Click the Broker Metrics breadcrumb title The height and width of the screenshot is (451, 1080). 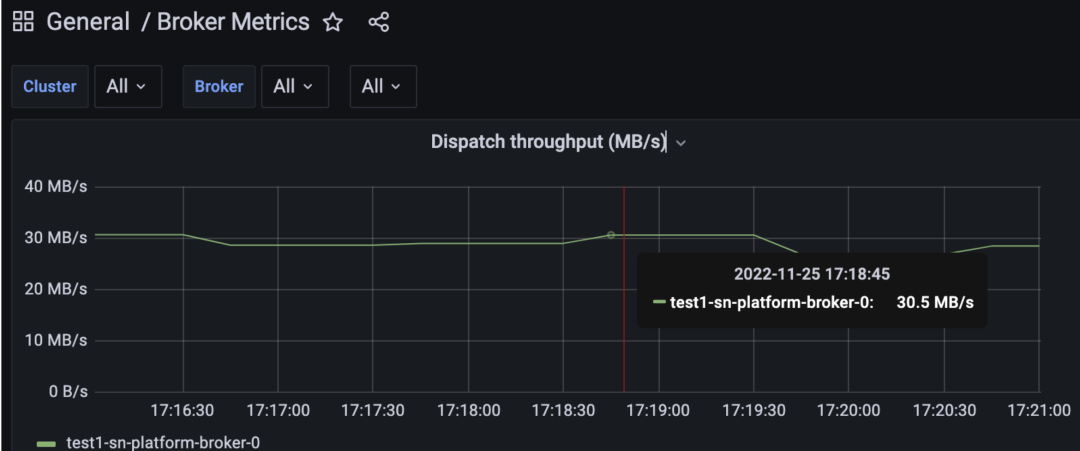(233, 22)
